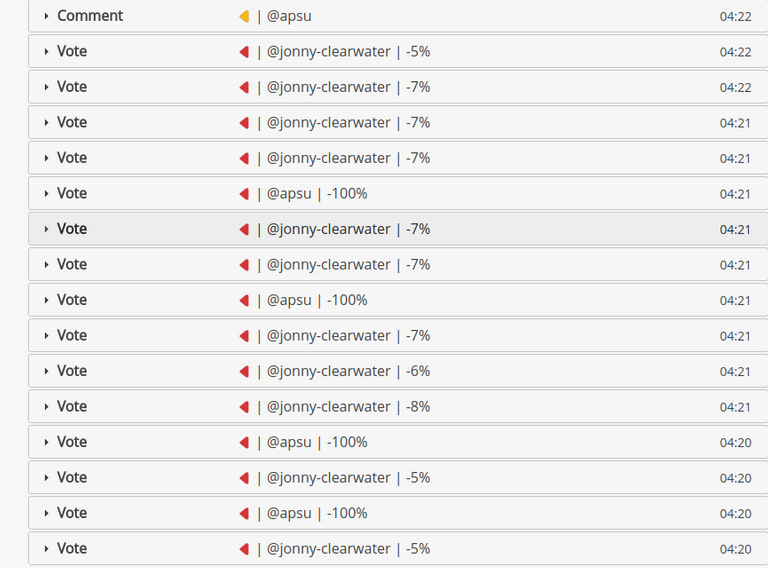Open @apsu profile from the Comment row

point(289,16)
